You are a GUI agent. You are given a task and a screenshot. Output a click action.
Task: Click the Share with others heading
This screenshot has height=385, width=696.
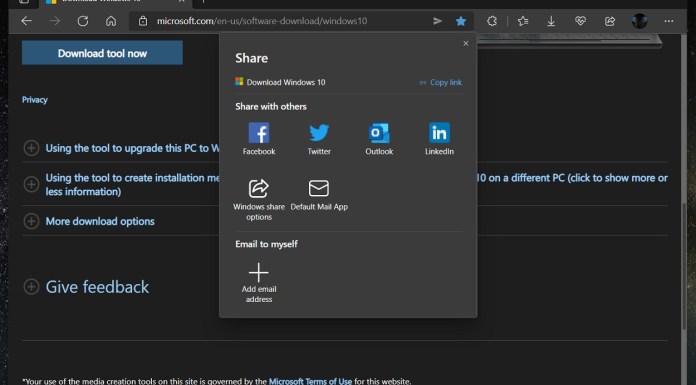point(271,107)
